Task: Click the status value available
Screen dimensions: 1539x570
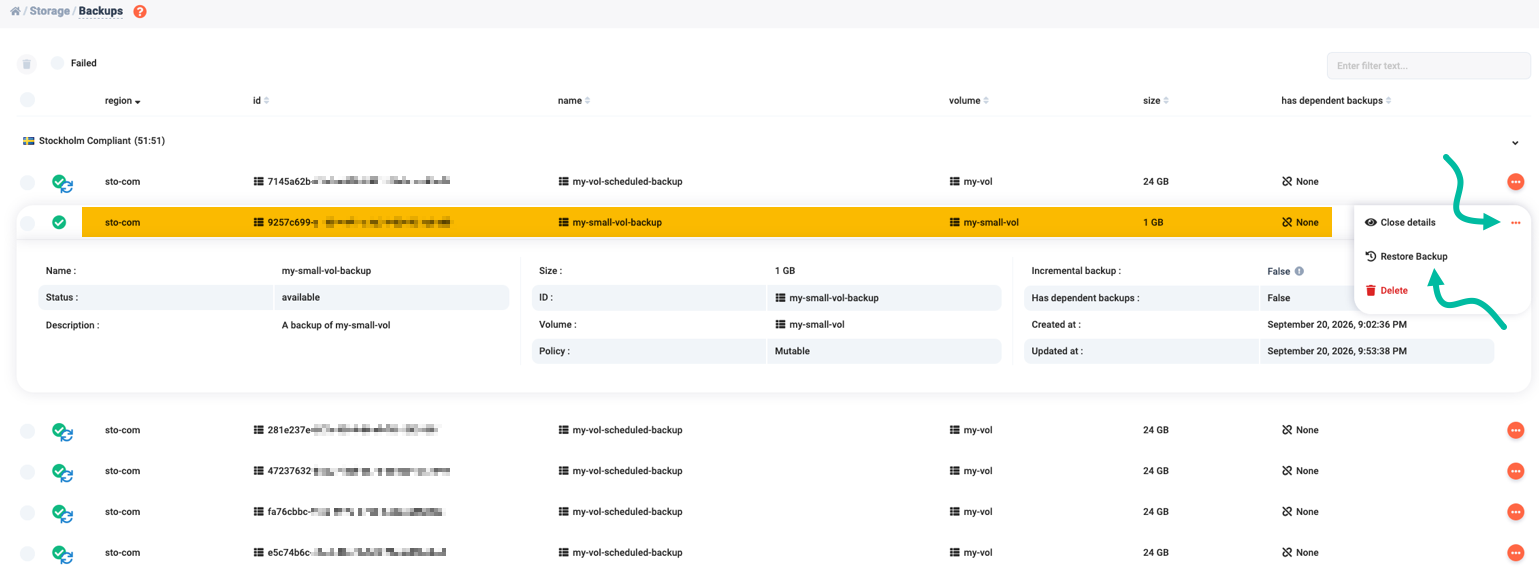Action: coord(301,298)
